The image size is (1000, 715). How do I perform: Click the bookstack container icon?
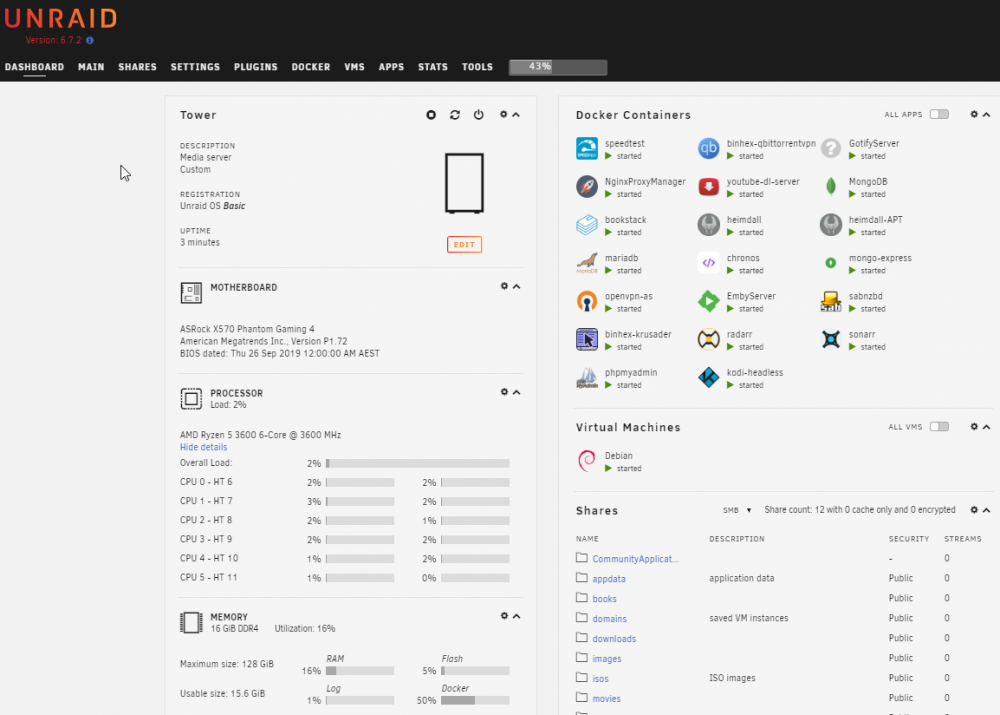[587, 225]
